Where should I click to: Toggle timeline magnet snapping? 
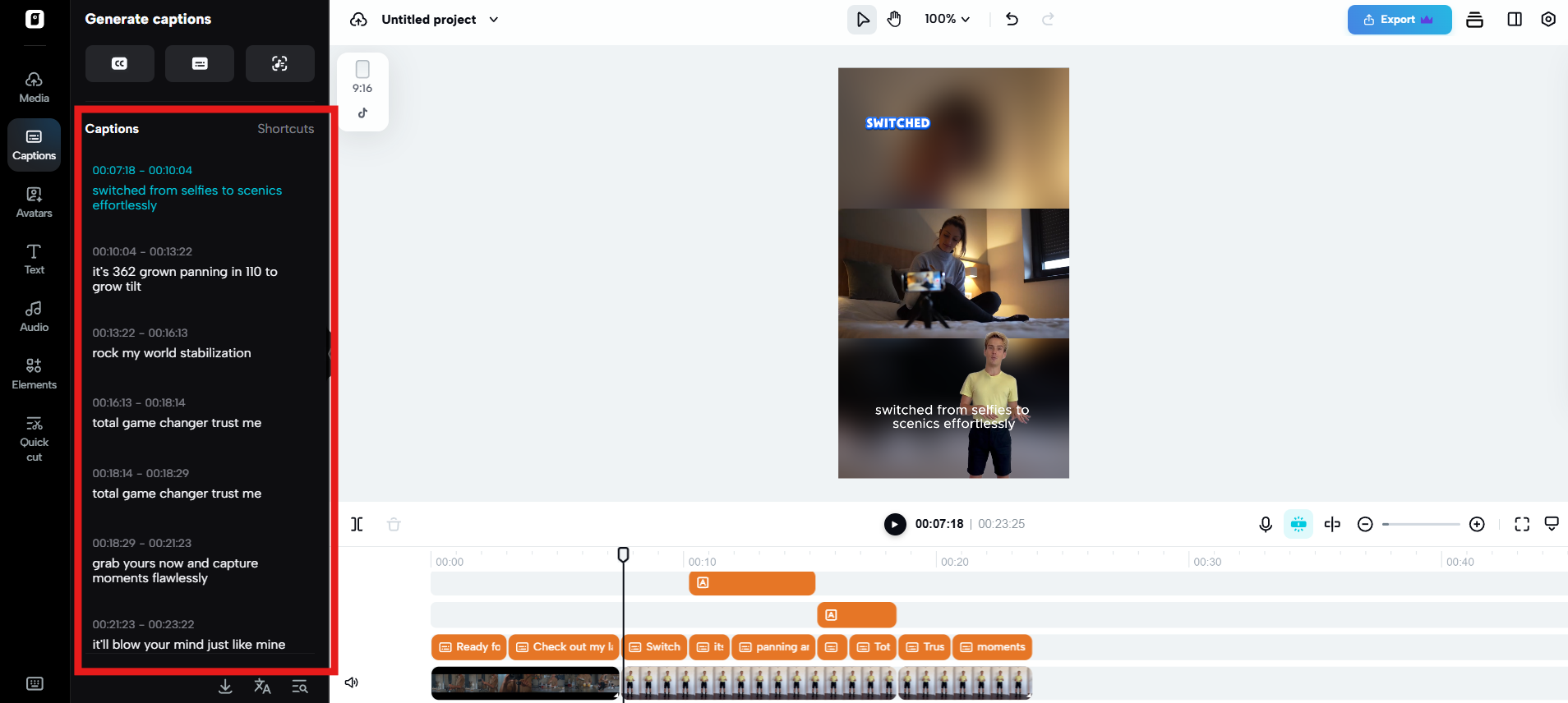tap(1298, 524)
